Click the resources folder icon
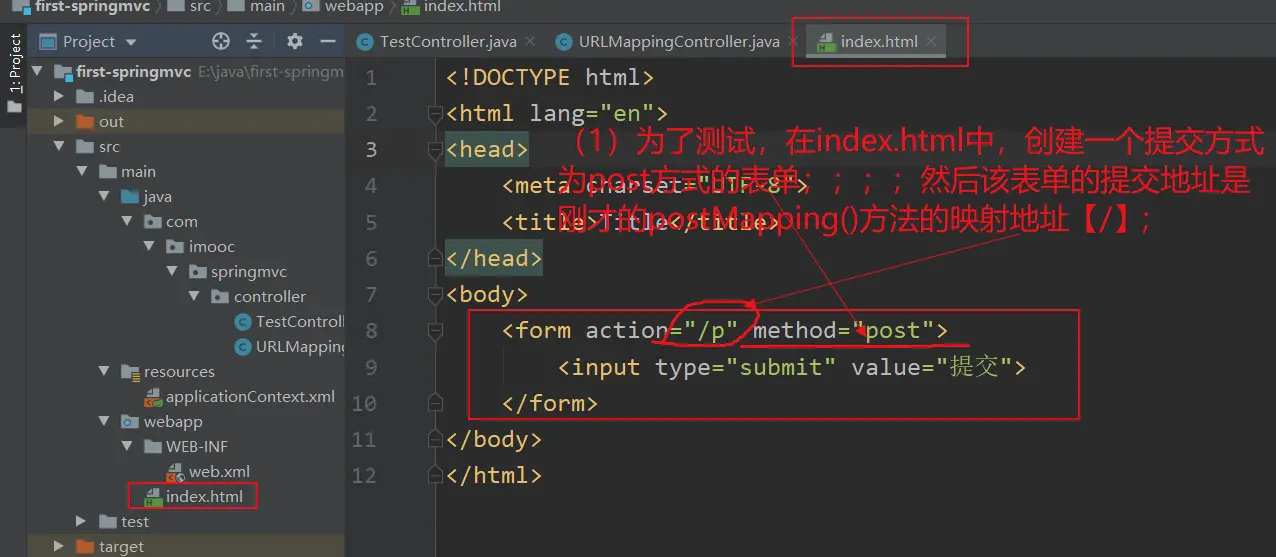Image resolution: width=1276 pixels, height=557 pixels. (130, 371)
